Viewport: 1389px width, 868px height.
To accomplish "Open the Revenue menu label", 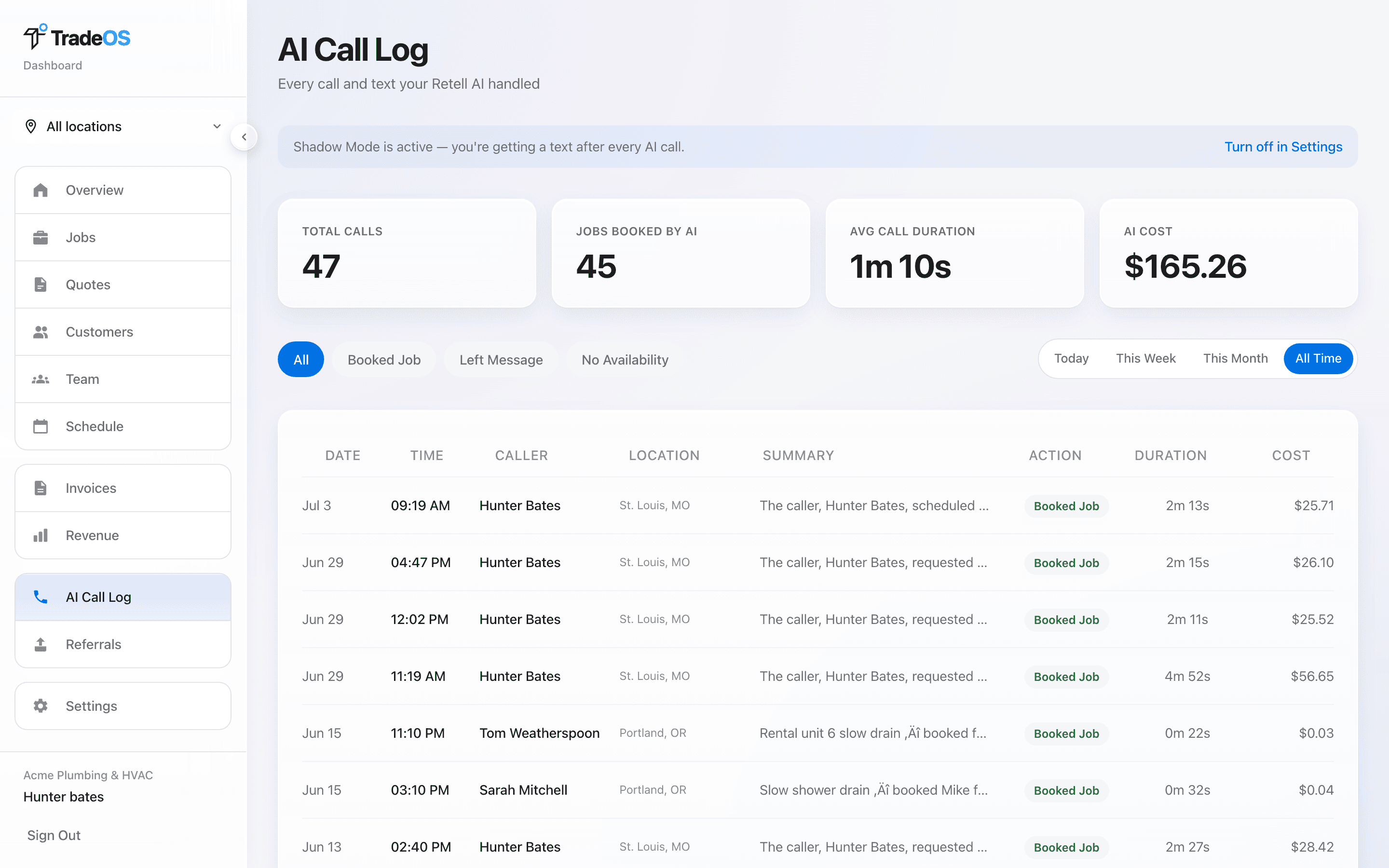I will [92, 535].
